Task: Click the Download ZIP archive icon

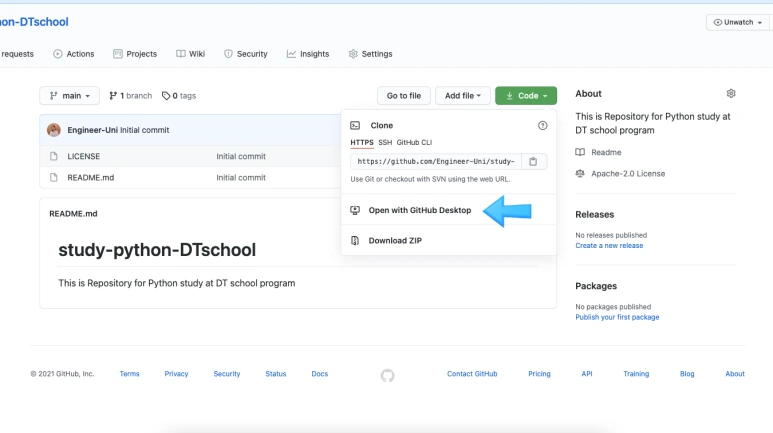Action: click(355, 240)
